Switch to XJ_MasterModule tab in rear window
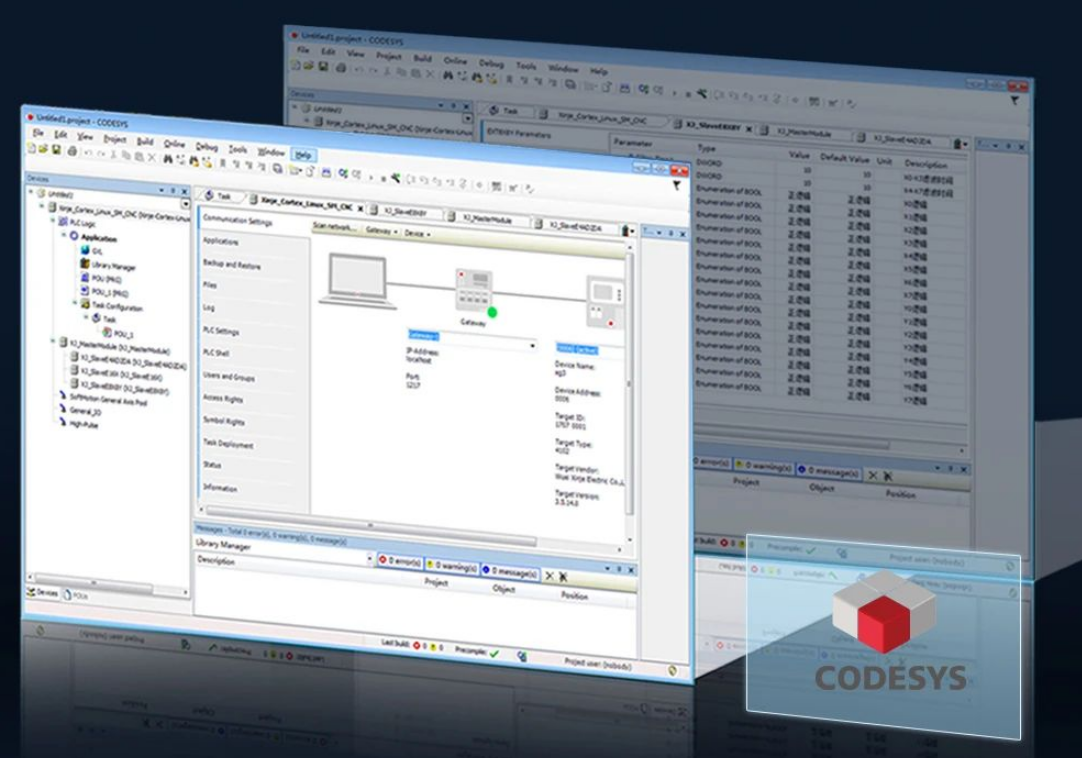 805,131
